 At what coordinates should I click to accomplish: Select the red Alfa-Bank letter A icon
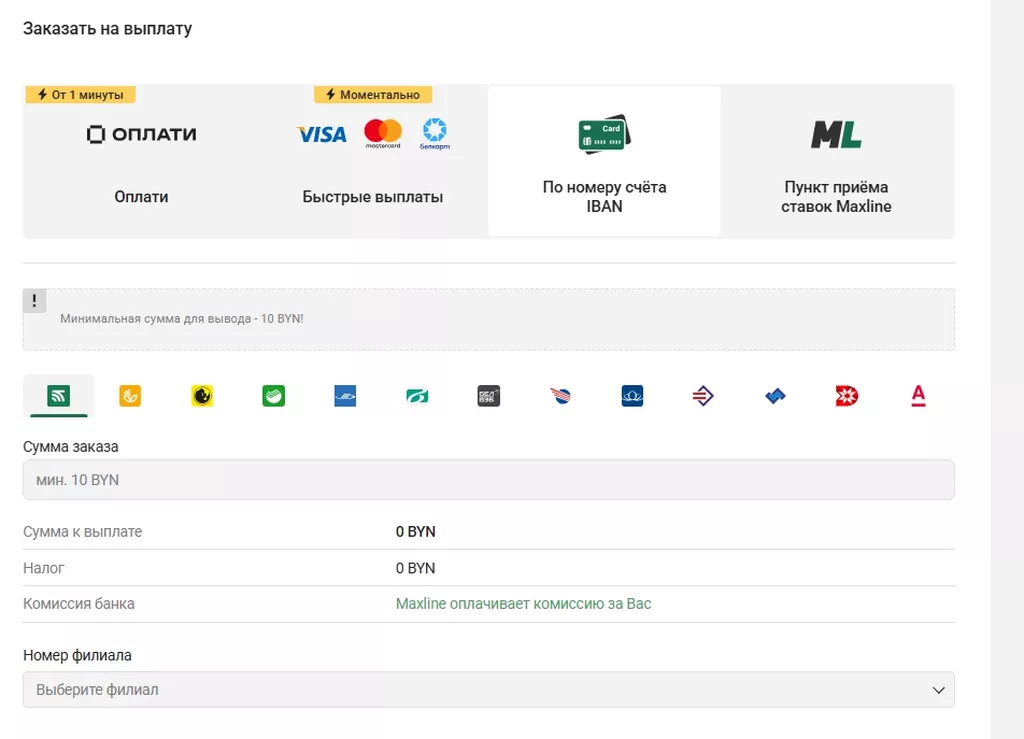tap(918, 396)
